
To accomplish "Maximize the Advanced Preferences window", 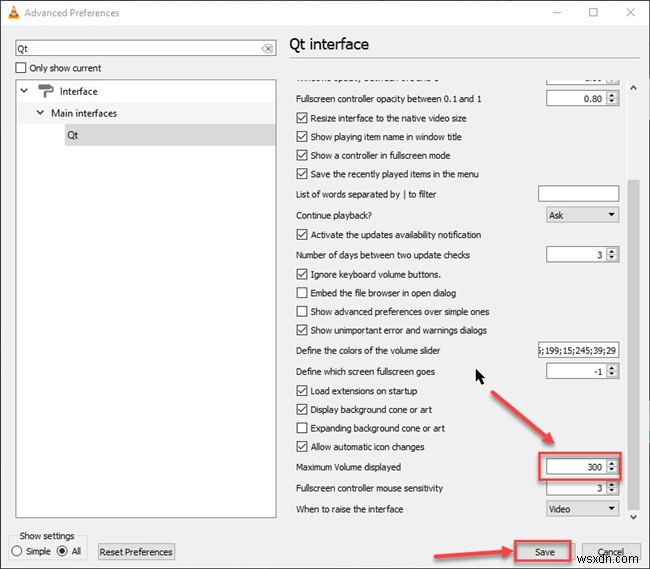I will [594, 12].
